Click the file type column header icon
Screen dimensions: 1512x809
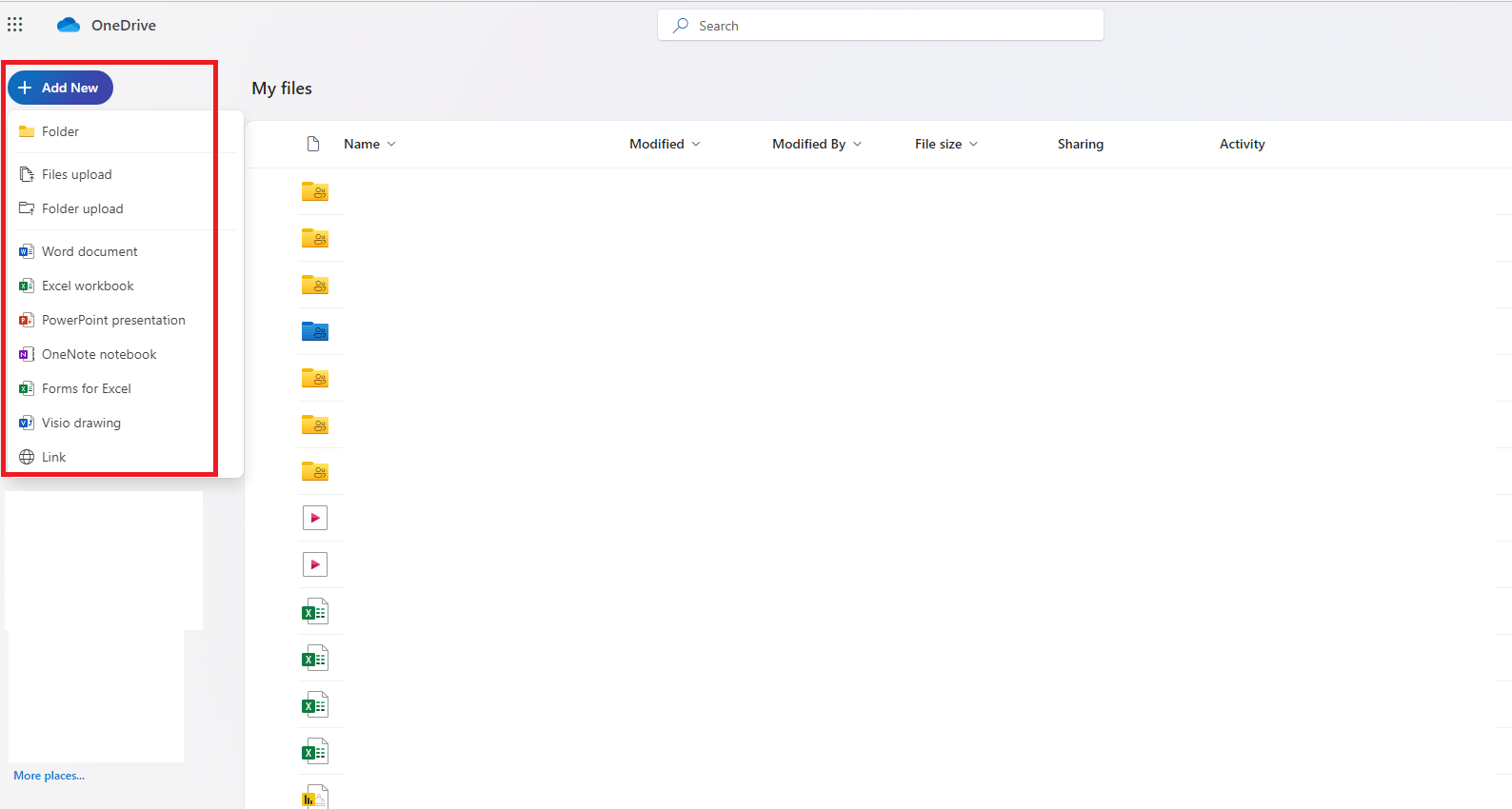(x=313, y=144)
